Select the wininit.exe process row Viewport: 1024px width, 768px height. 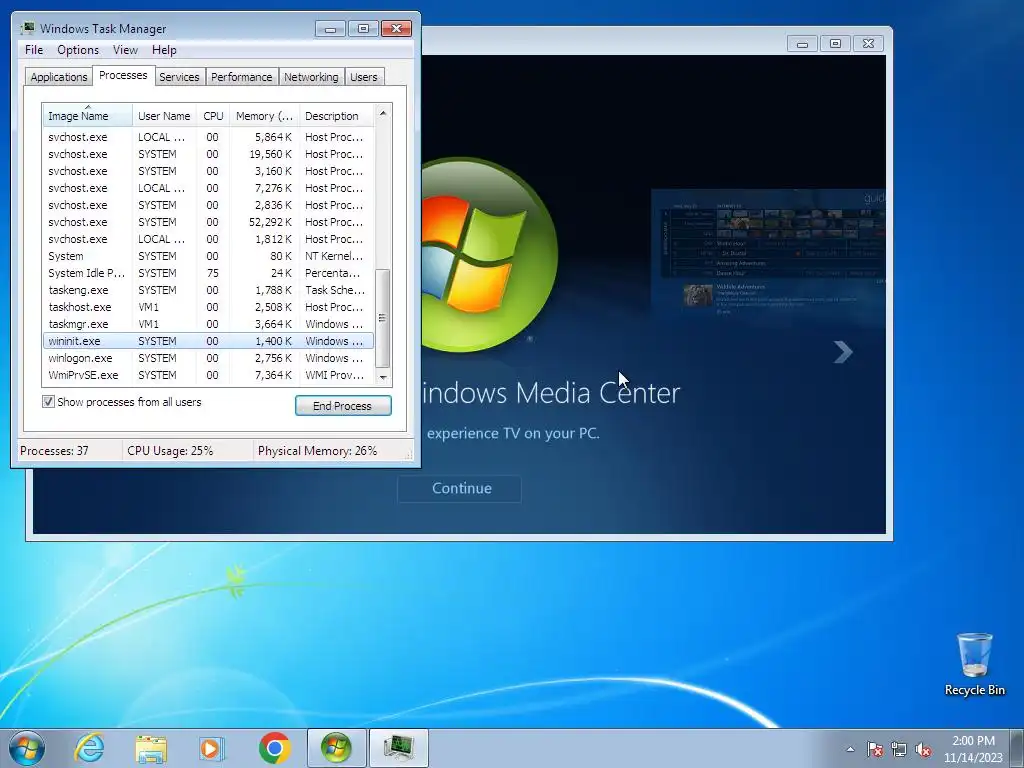208,341
